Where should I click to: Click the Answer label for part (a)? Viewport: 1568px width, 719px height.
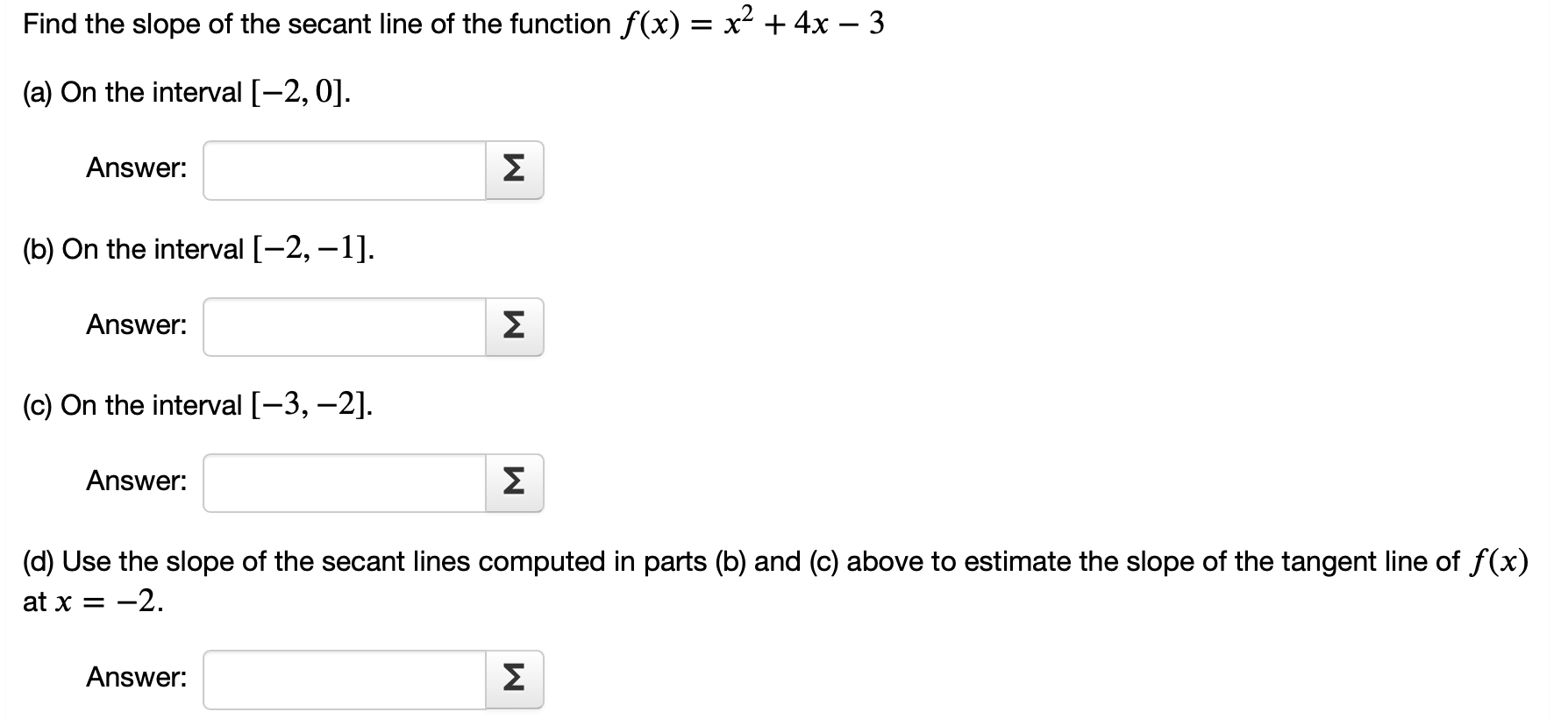(136, 168)
